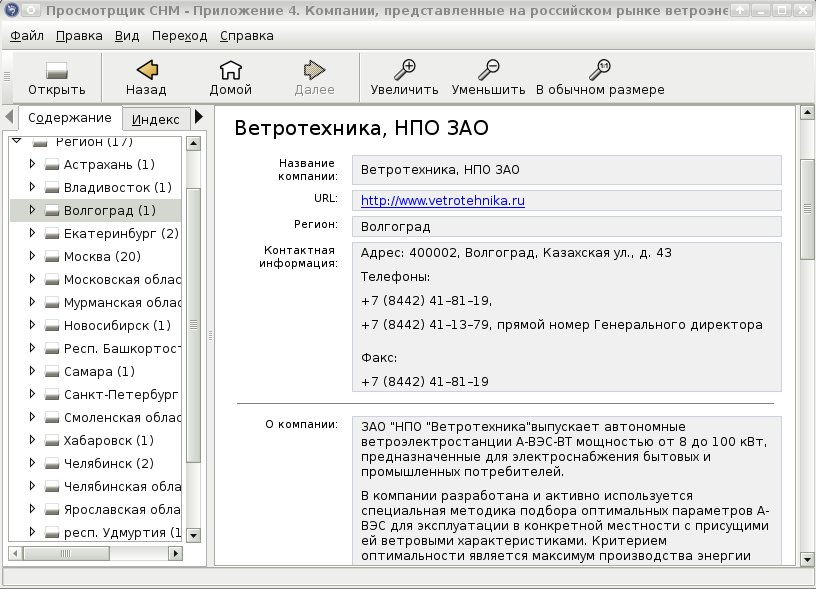The width and height of the screenshot is (816, 589).
Task: Select Респ. Башкортостан tree item
Action: pyautogui.click(x=122, y=349)
